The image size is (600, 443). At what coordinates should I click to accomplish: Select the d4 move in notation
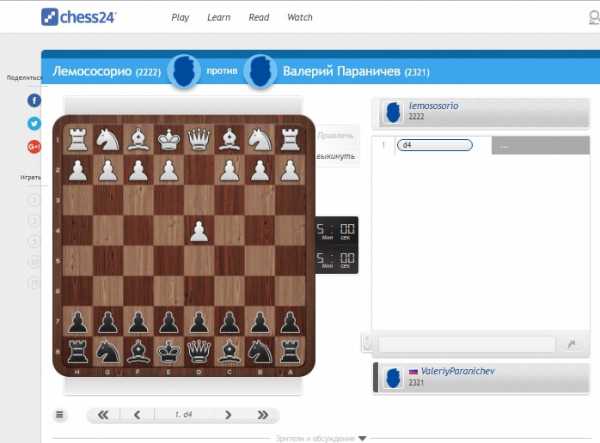[x=434, y=145]
